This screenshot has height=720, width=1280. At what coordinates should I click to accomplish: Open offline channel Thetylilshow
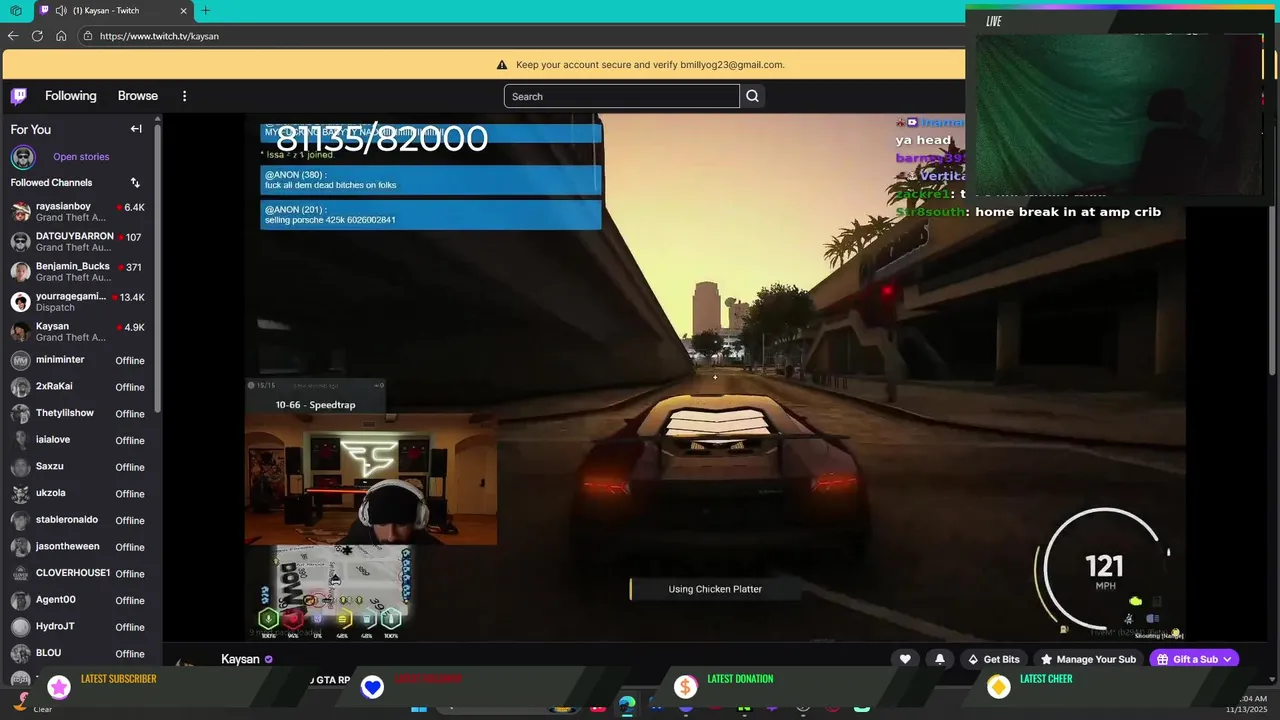click(x=78, y=413)
